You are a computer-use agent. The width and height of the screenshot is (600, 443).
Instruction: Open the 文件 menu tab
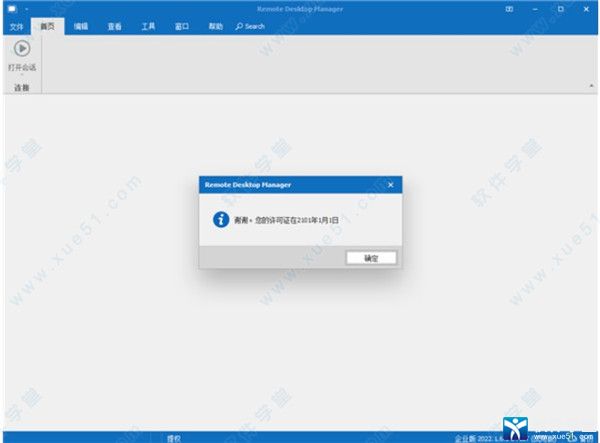pyautogui.click(x=16, y=27)
